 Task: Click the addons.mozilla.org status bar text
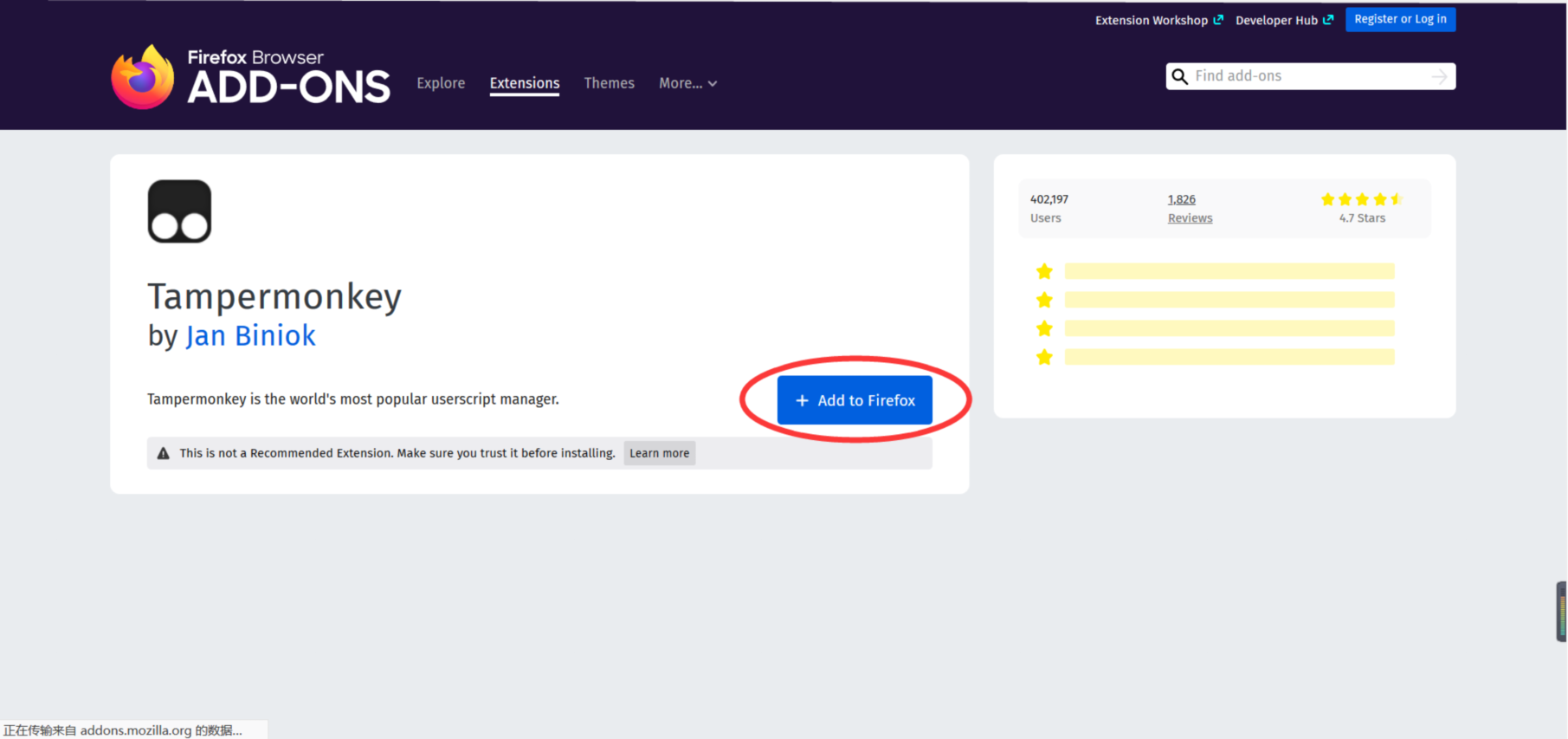point(123,730)
